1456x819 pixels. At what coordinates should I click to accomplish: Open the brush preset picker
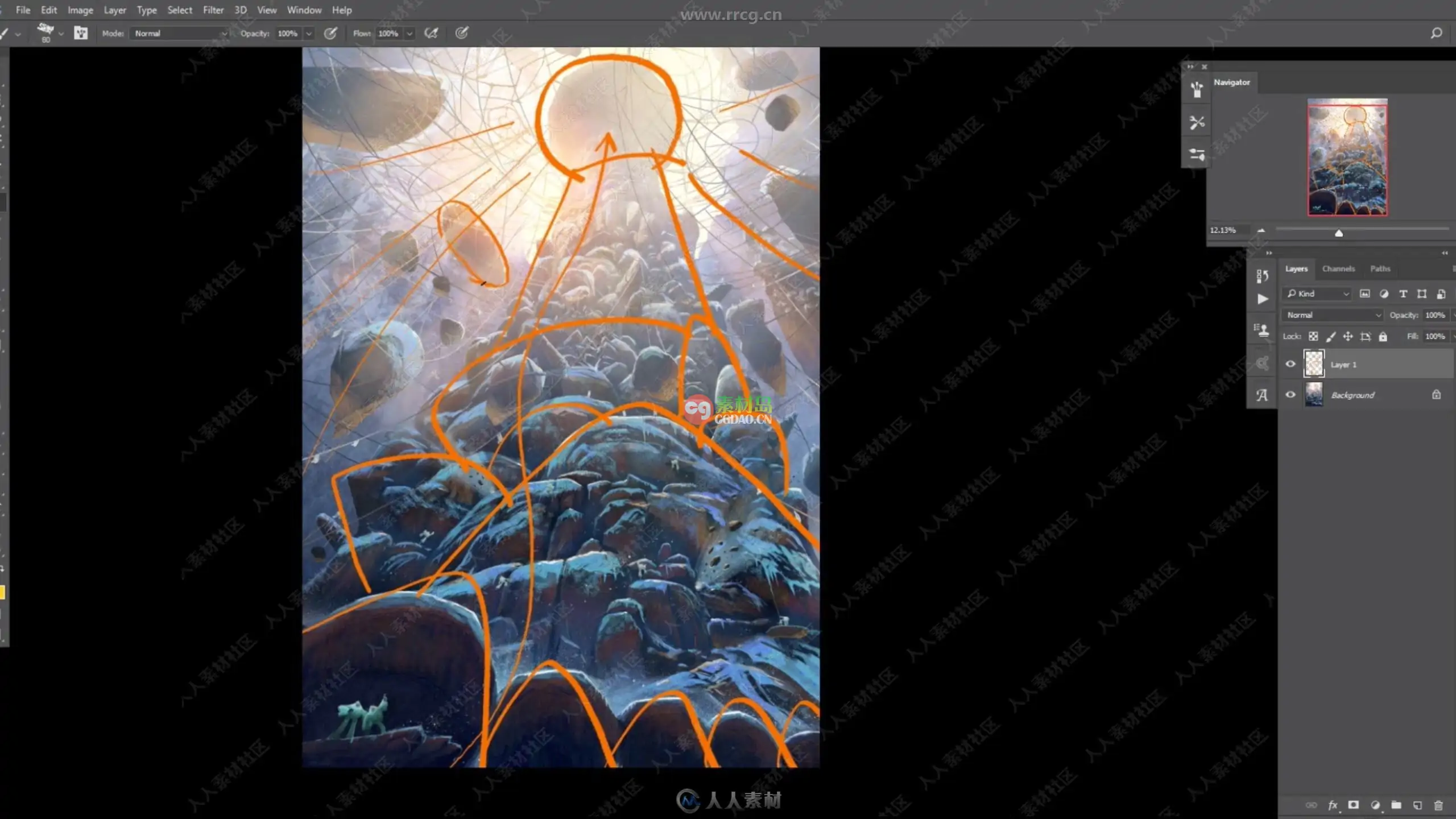49,32
